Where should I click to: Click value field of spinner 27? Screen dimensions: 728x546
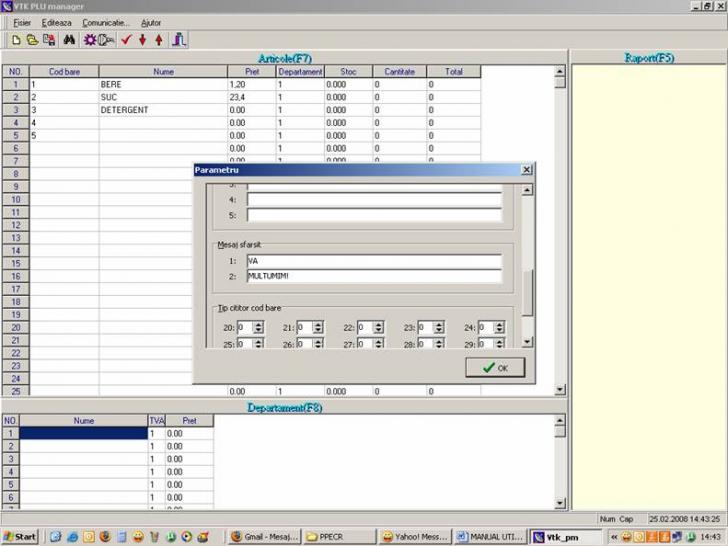tap(365, 344)
